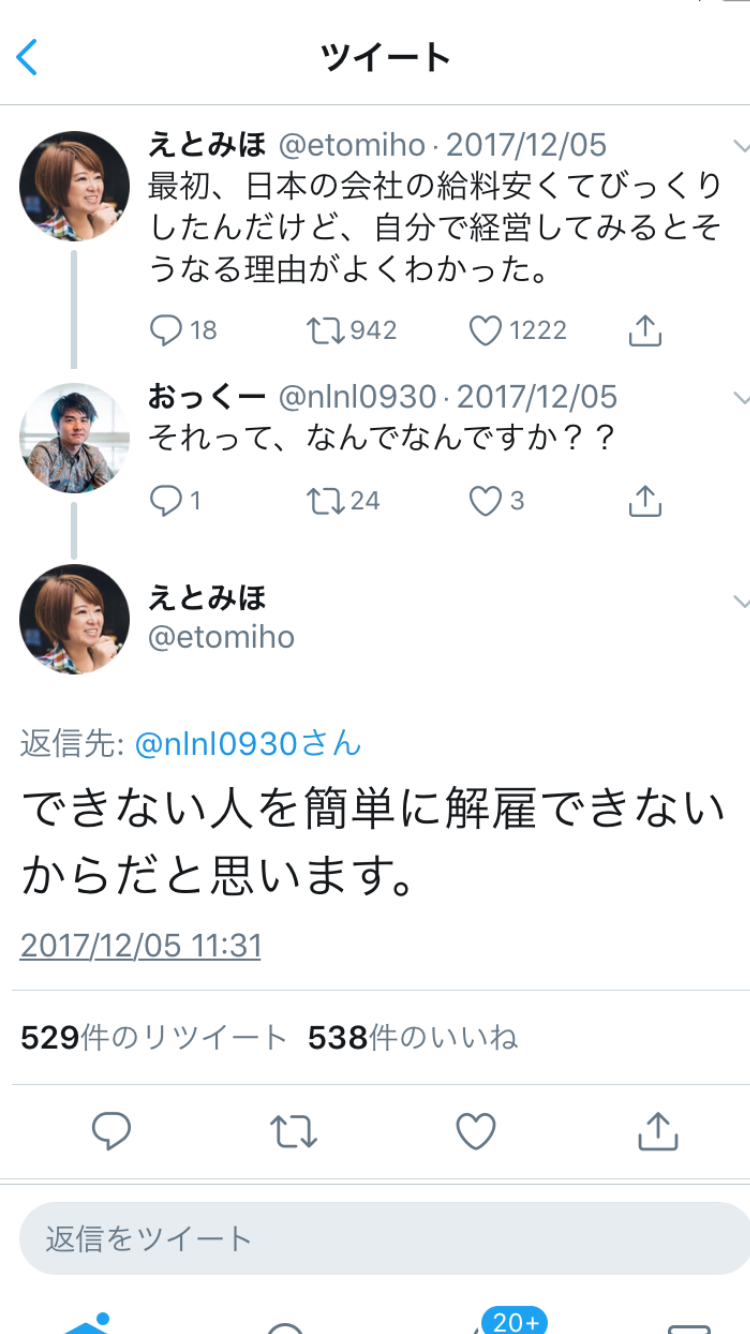Tap the back arrow in header
Viewport: 750px width, 1334px height.
(28, 57)
